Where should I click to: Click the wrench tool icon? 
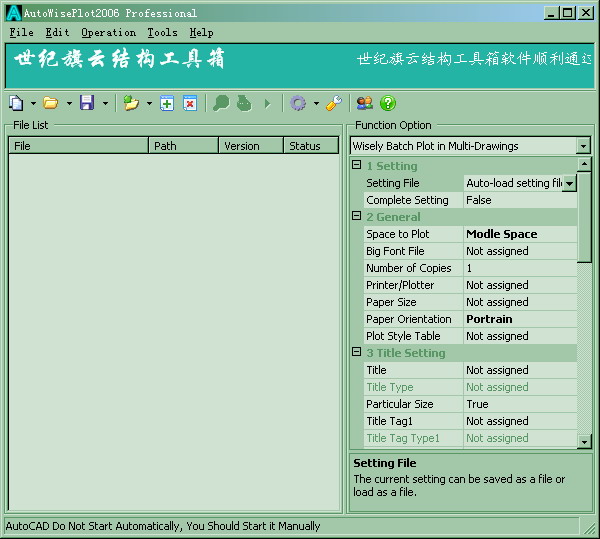334,103
